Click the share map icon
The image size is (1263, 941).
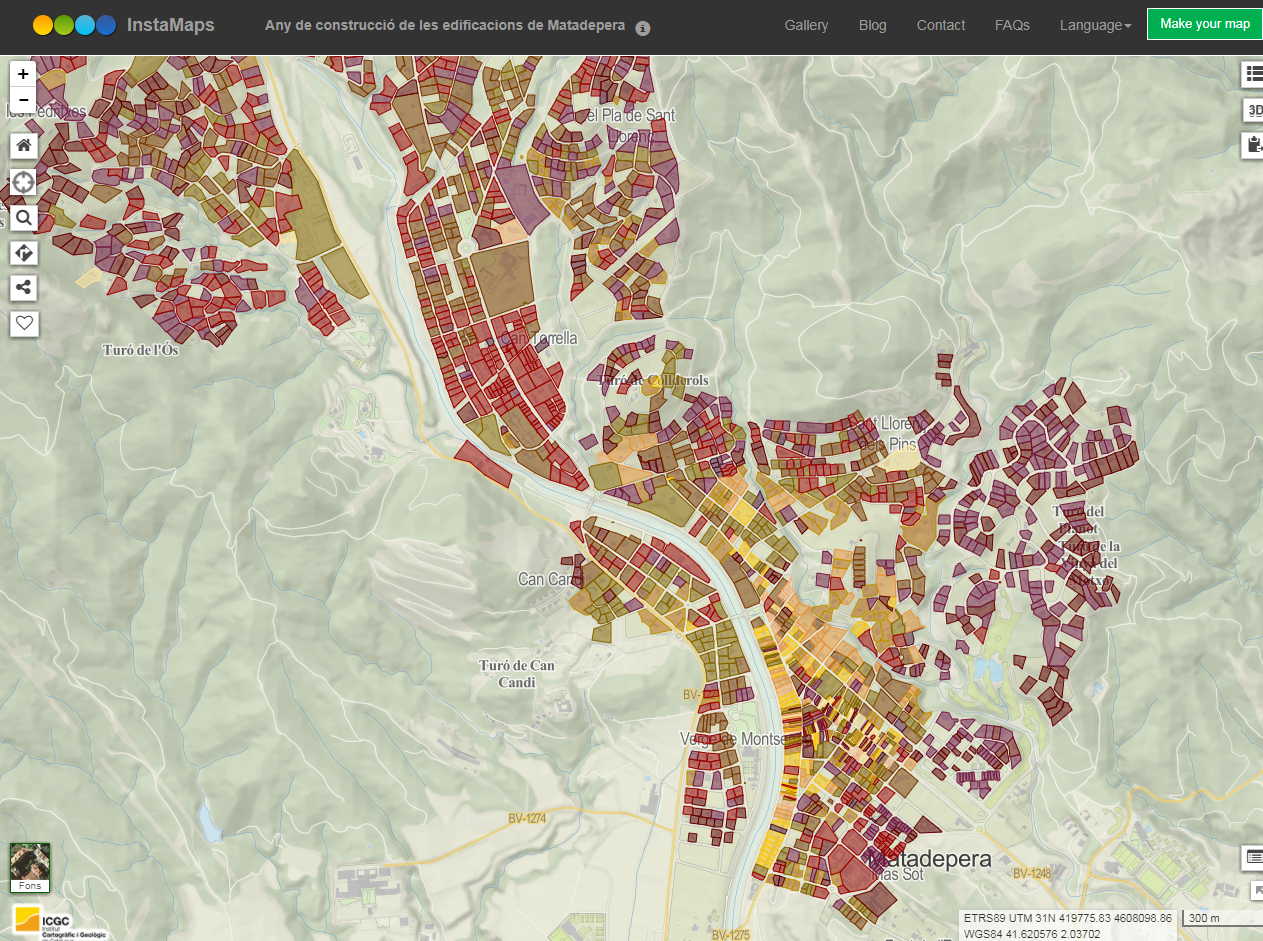(x=24, y=288)
